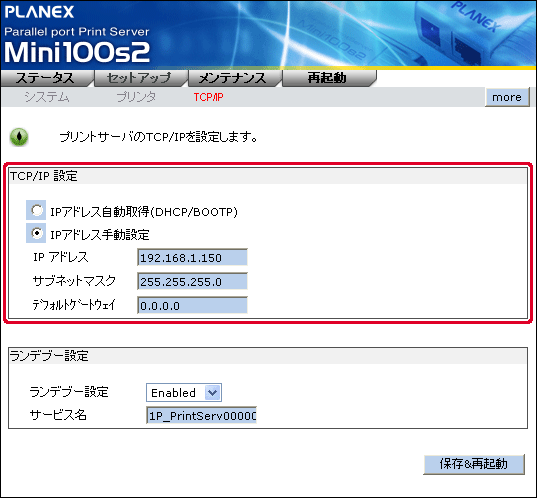Viewport: 537px width, 498px height.
Task: Click the 保存&再起動 button
Action: coord(474,464)
